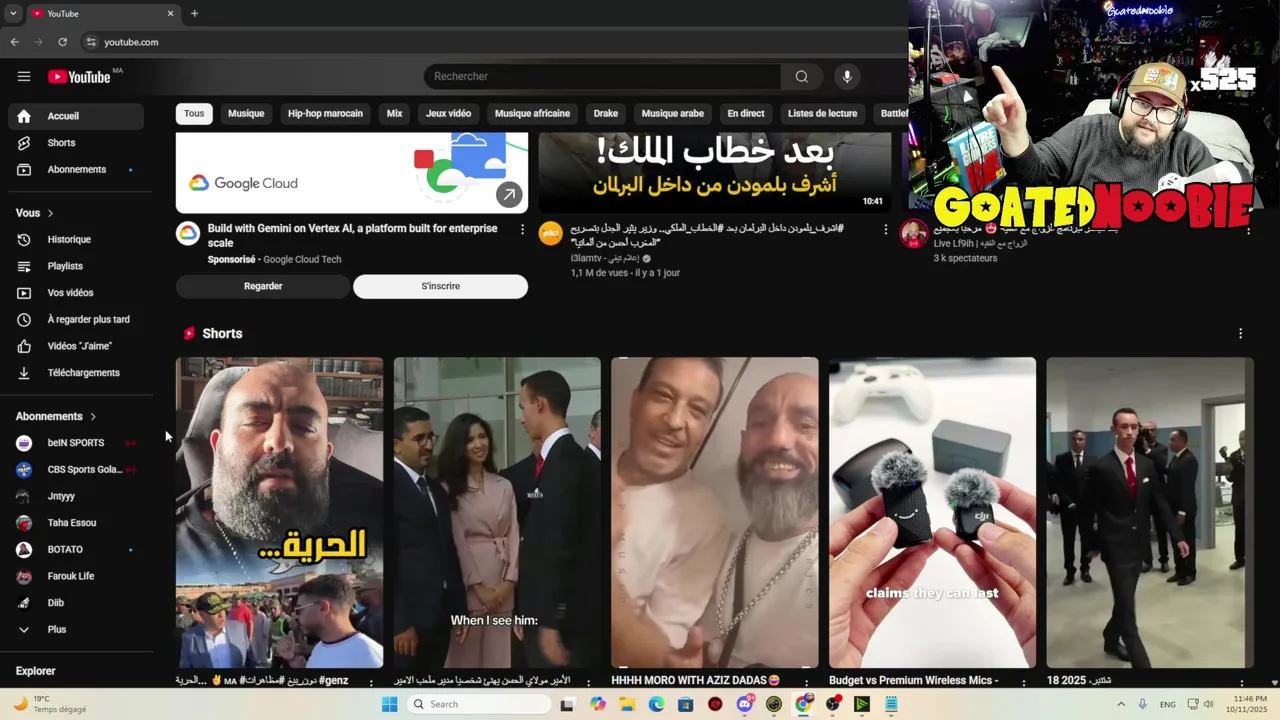Open Google Cloud ad external link arrow
This screenshot has height=720, width=1280.
point(509,195)
